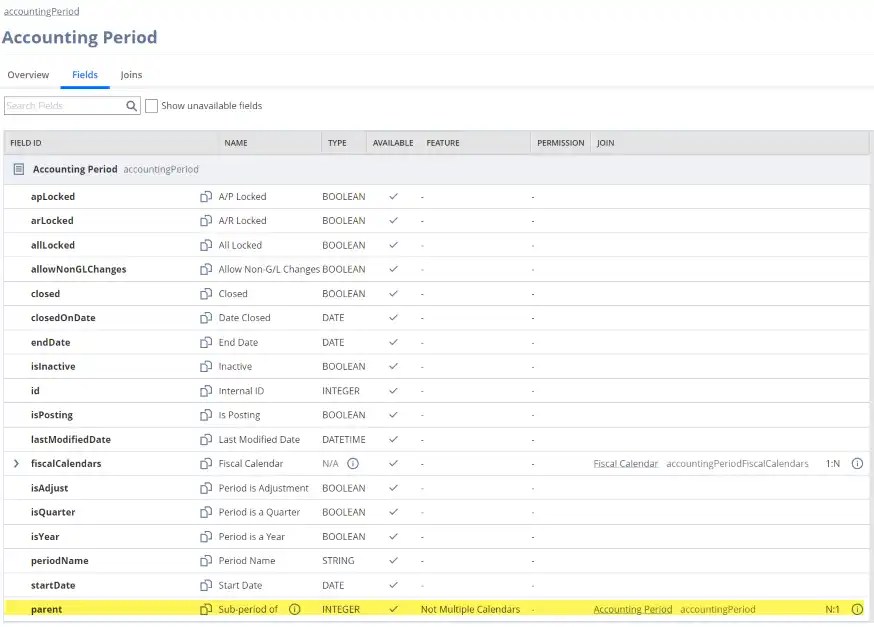Click copy icon next to isPosting
The height and width of the screenshot is (627, 874).
coord(206,415)
